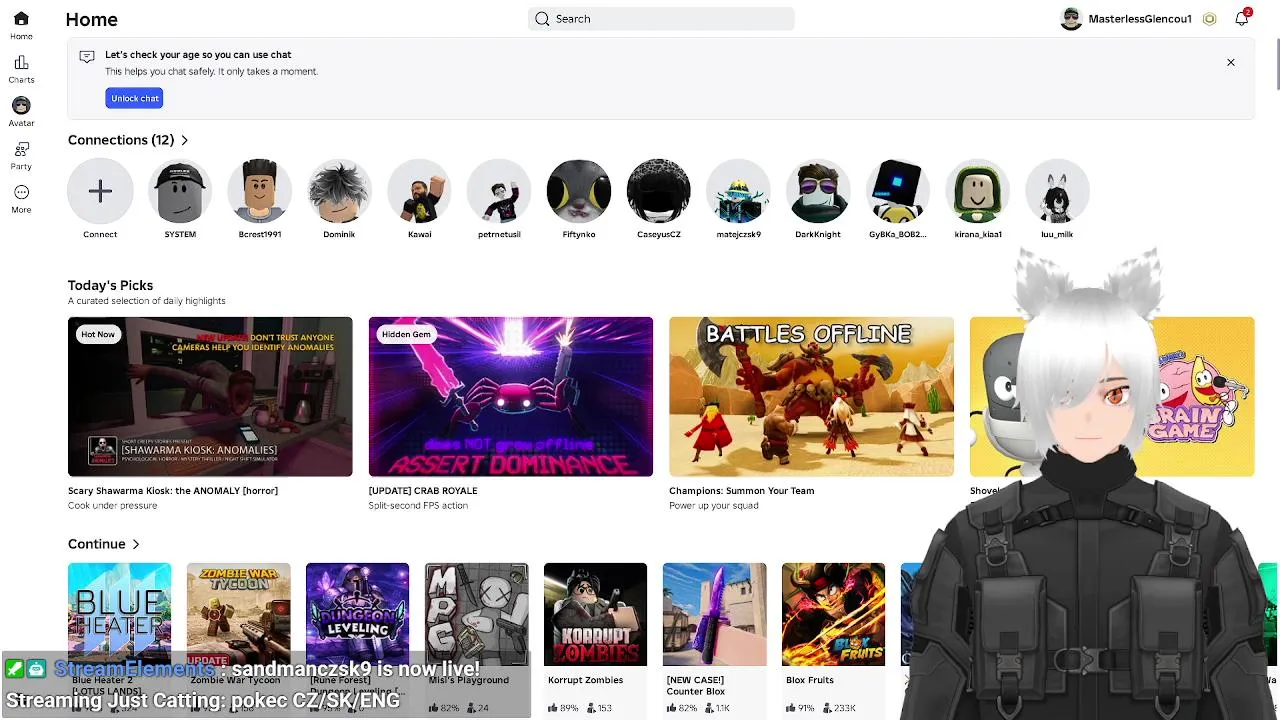This screenshot has width=1280, height=720.
Task: Click the Connect plus button
Action: click(x=100, y=191)
